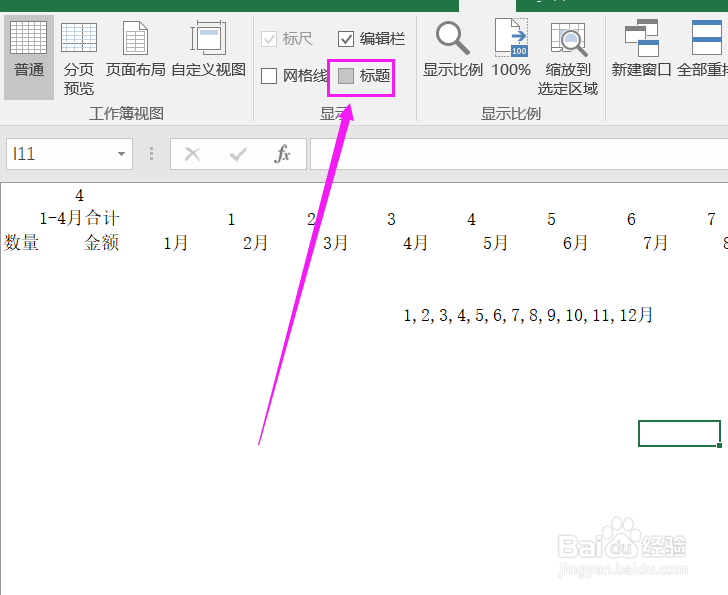
Task: Select the 7月 cell
Action: (655, 243)
